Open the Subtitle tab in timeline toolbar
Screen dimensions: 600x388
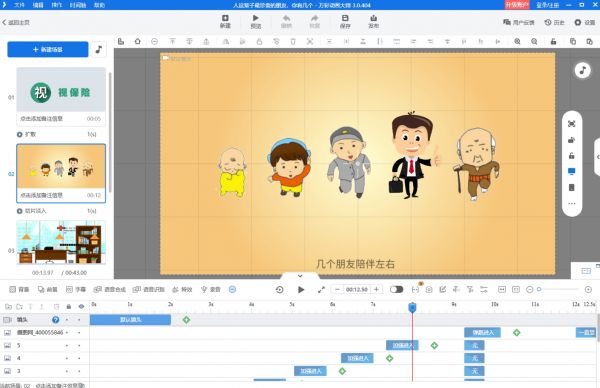(x=76, y=290)
